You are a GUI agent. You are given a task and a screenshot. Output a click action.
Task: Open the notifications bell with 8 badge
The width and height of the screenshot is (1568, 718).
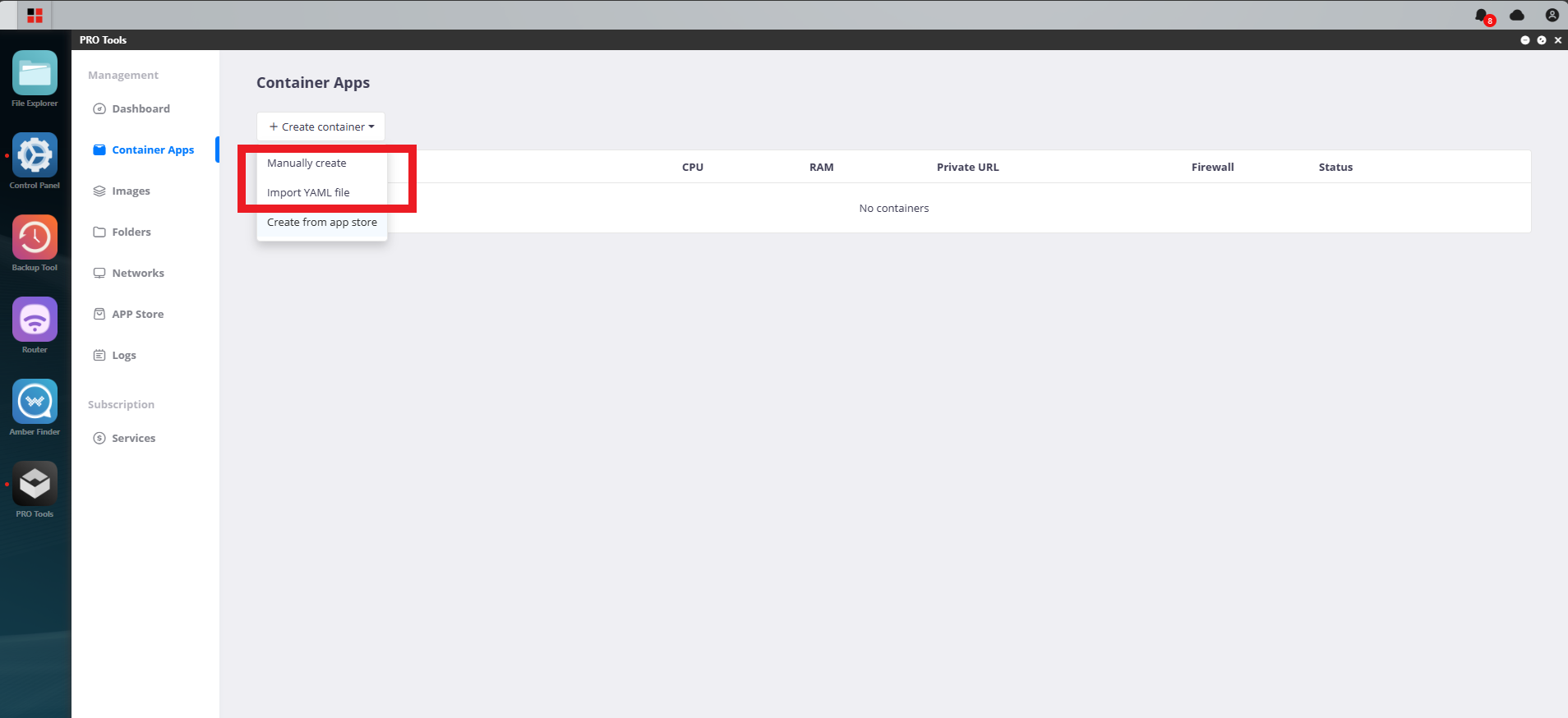coord(1483,16)
